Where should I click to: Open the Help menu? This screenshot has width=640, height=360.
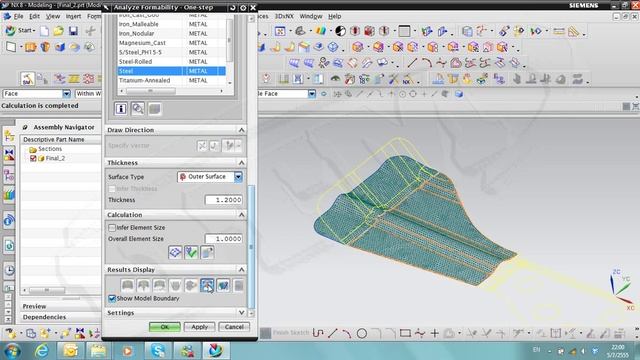click(335, 16)
